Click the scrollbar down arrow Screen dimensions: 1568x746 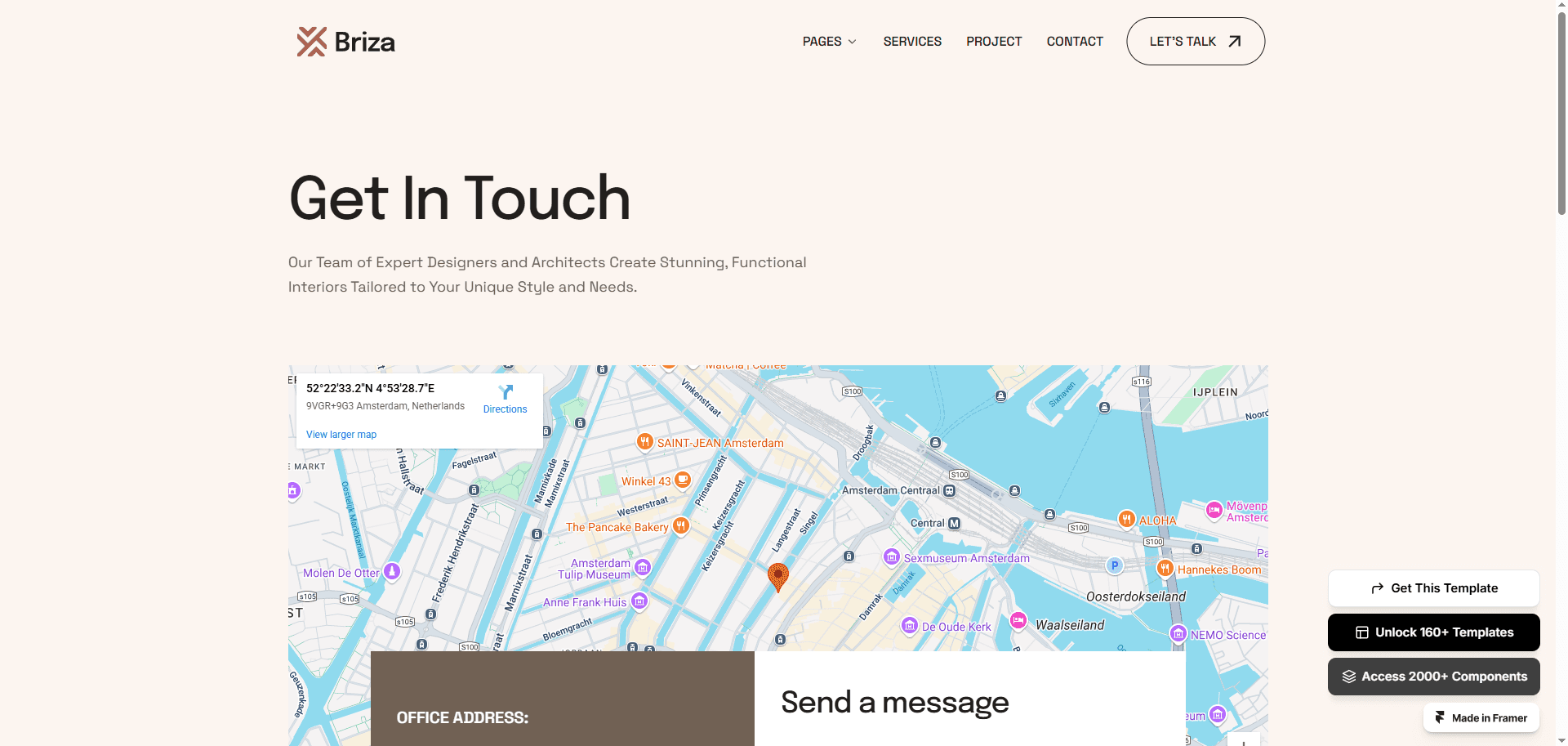[x=1561, y=740]
